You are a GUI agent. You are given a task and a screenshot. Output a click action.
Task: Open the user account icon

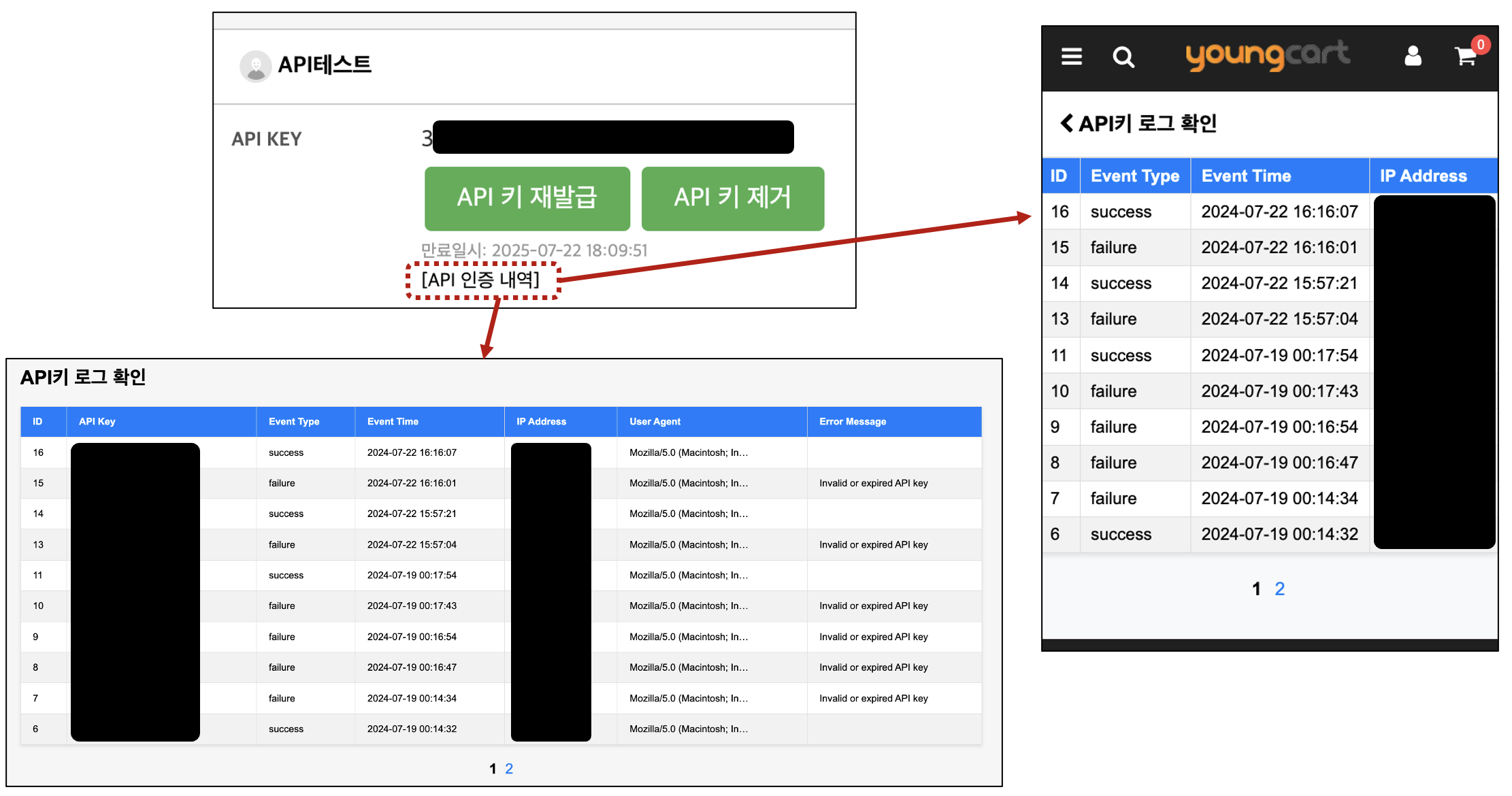(1413, 56)
